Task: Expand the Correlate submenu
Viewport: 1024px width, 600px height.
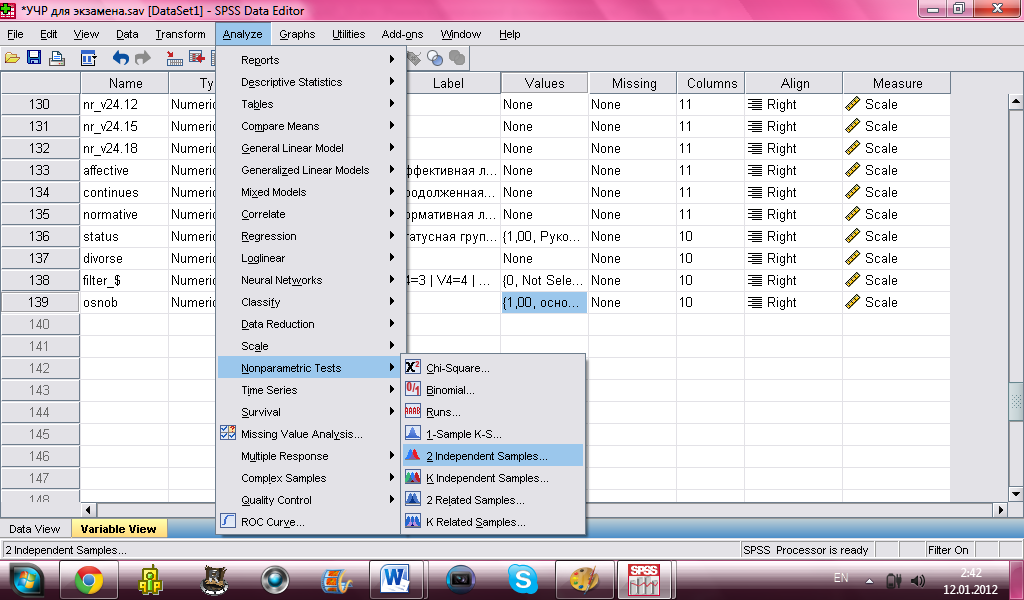Action: point(310,214)
